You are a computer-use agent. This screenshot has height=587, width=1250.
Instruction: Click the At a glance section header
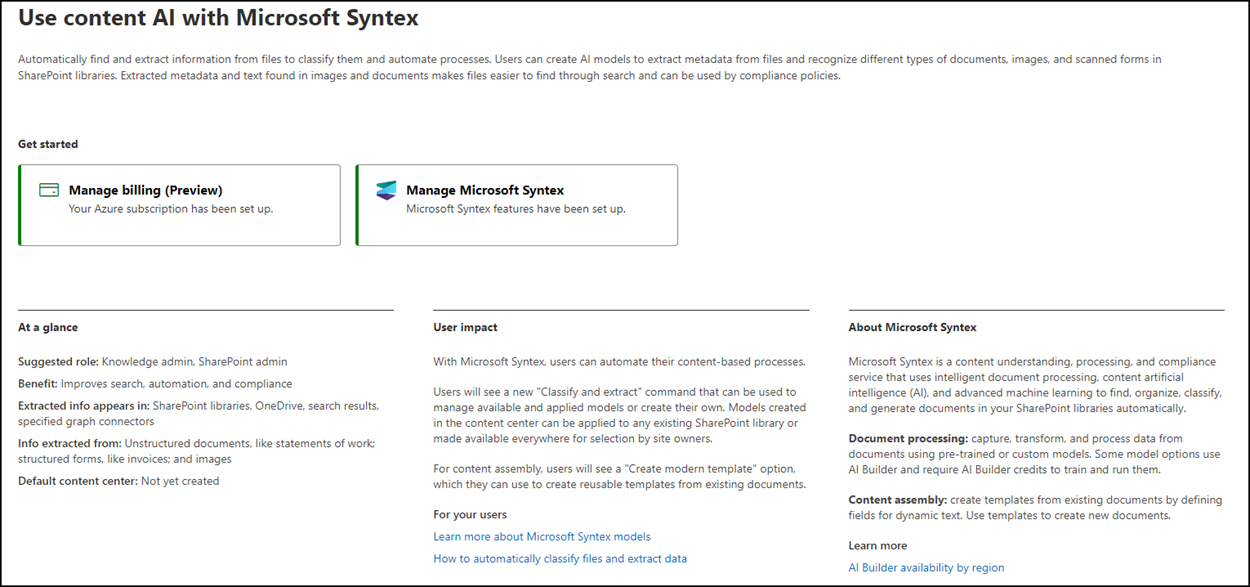tap(47, 326)
